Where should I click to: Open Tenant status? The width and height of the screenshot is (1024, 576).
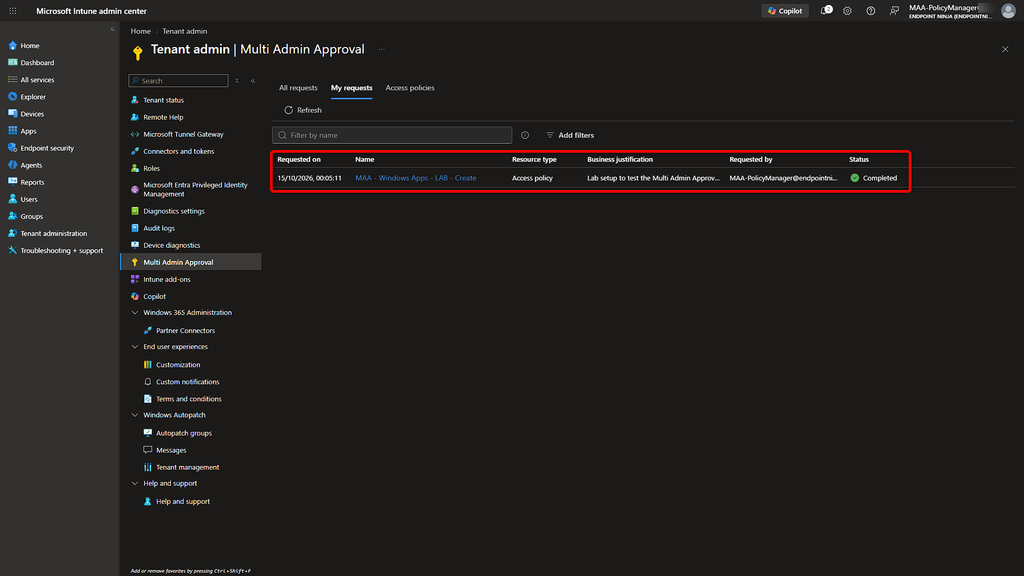(x=163, y=100)
